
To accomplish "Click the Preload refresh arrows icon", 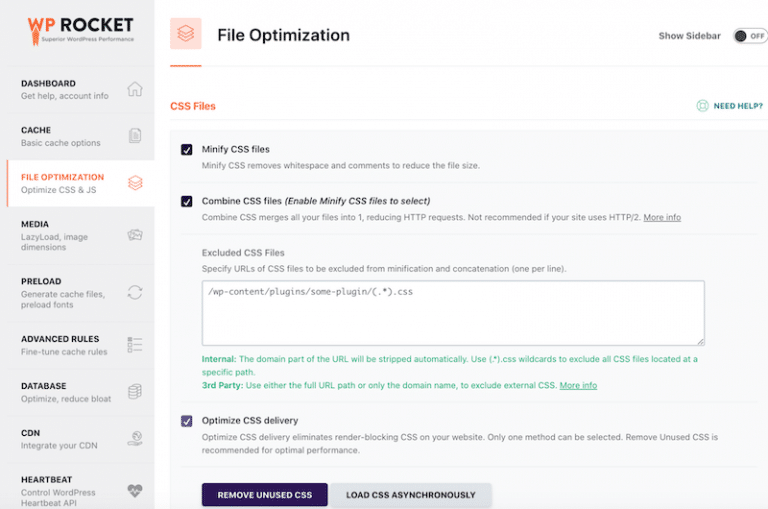I will [x=134, y=292].
